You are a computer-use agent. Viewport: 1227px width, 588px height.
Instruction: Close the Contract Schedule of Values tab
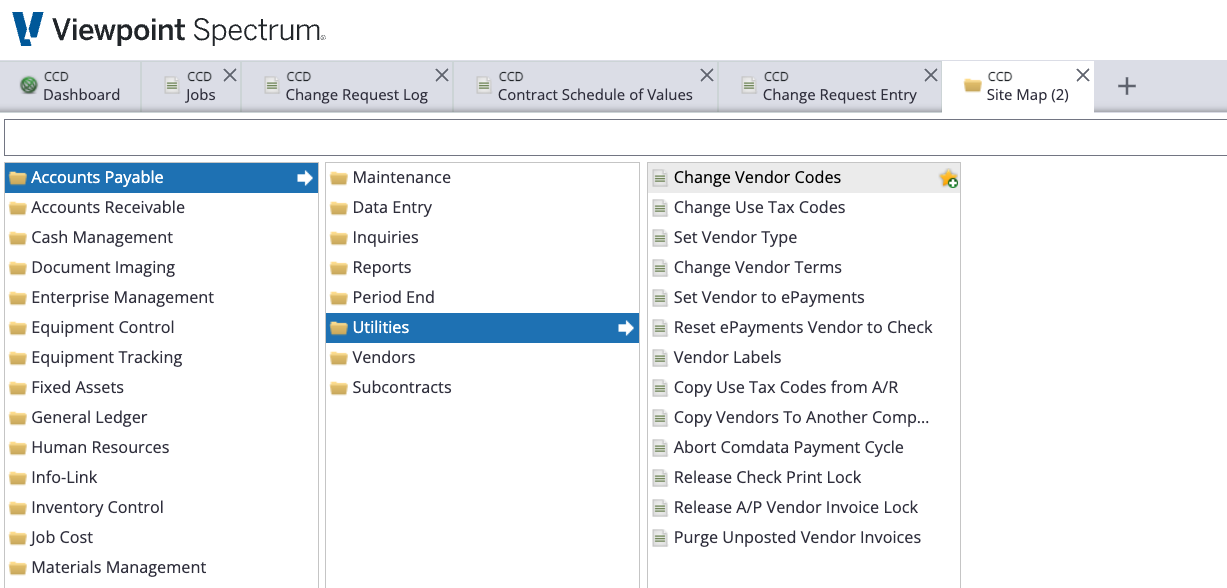point(706,75)
